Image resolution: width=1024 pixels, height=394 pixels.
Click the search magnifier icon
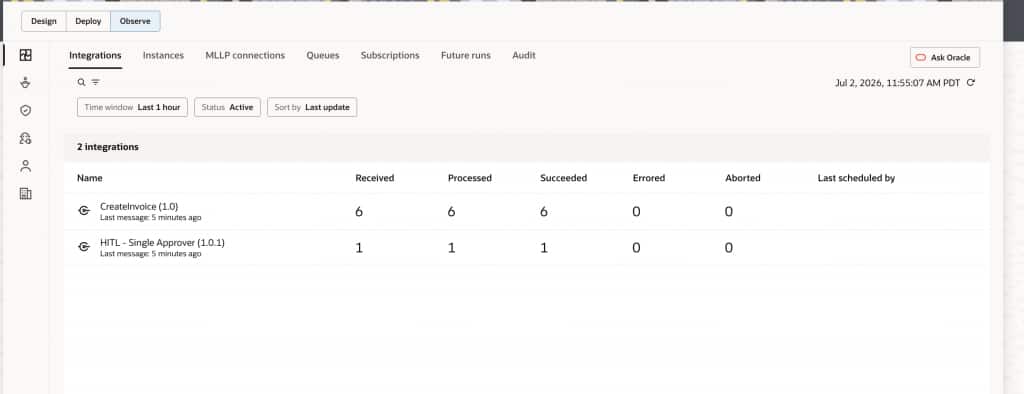click(81, 82)
